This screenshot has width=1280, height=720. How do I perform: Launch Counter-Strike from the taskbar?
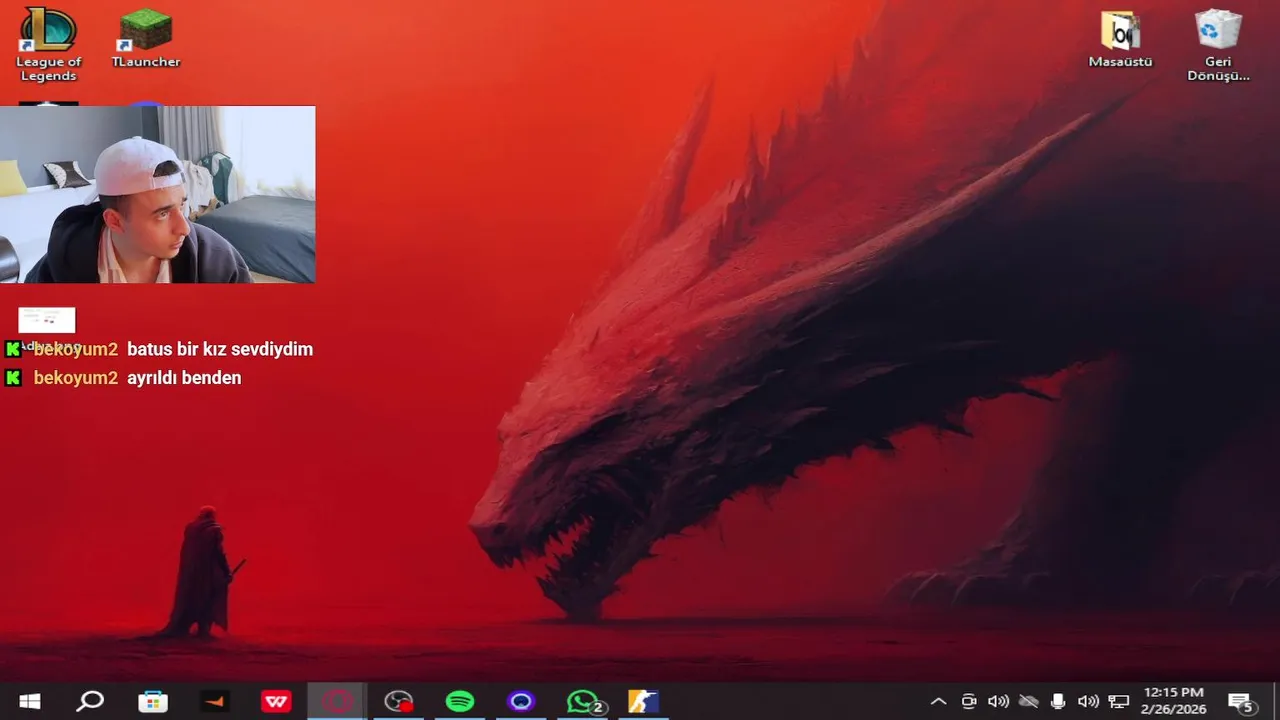pos(644,702)
